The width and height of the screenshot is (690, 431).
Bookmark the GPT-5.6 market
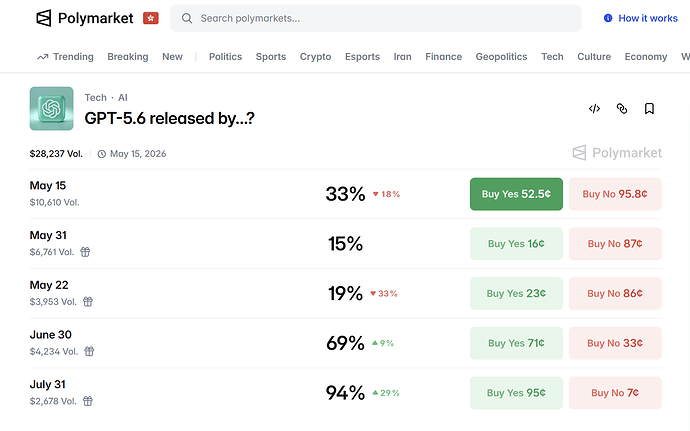tap(649, 108)
